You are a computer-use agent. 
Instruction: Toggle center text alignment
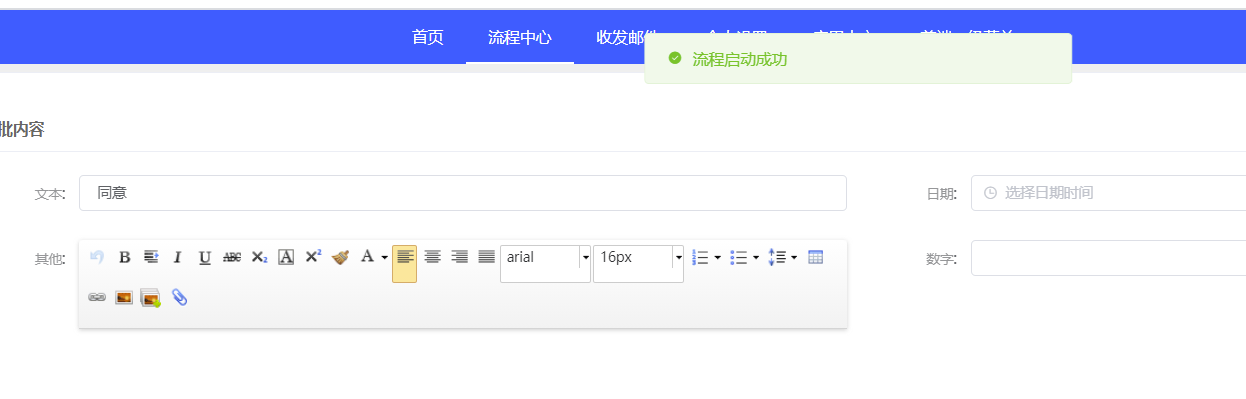[x=432, y=257]
